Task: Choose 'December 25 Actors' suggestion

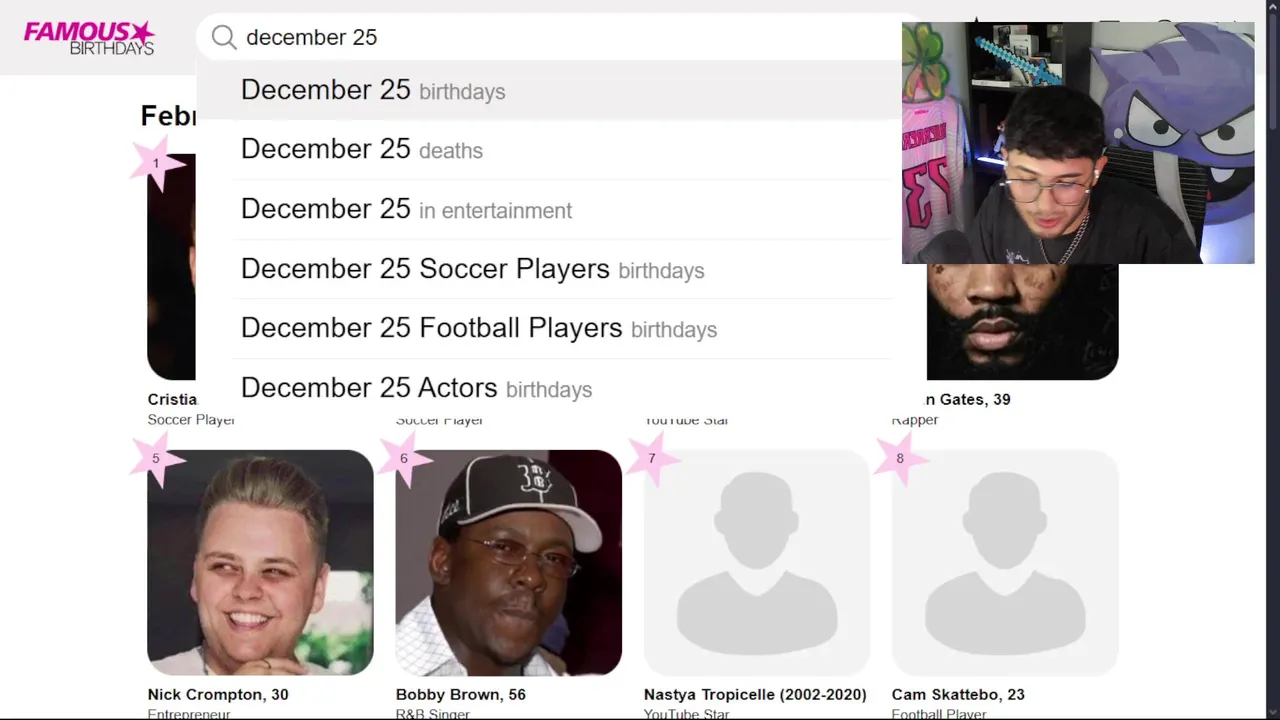Action: pyautogui.click(x=416, y=388)
